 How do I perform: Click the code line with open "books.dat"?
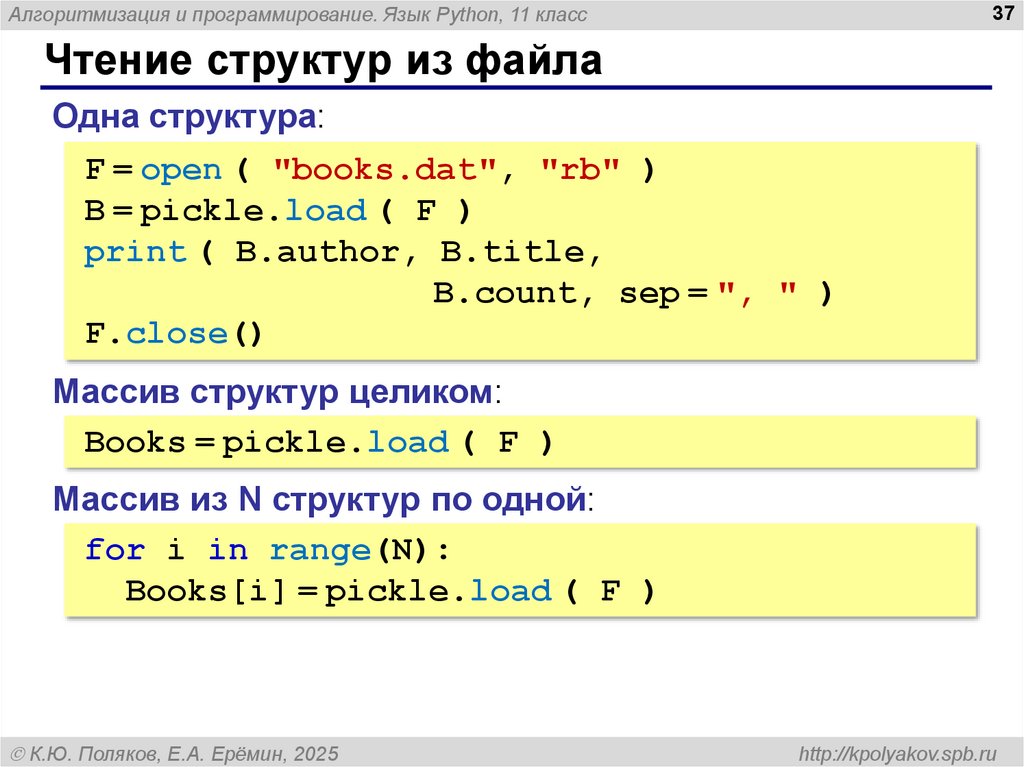click(370, 170)
